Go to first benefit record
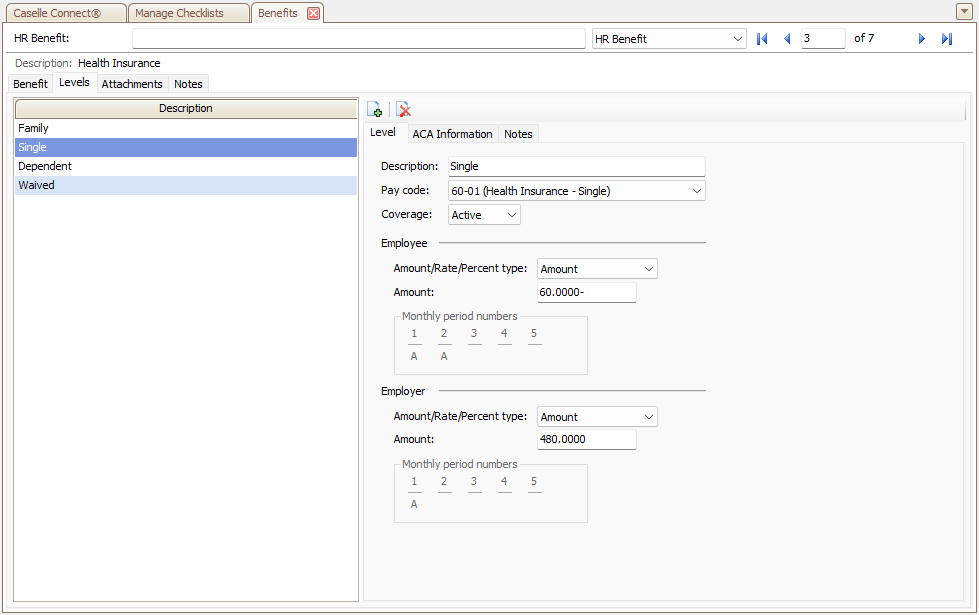The height and width of the screenshot is (615, 979). pos(762,39)
